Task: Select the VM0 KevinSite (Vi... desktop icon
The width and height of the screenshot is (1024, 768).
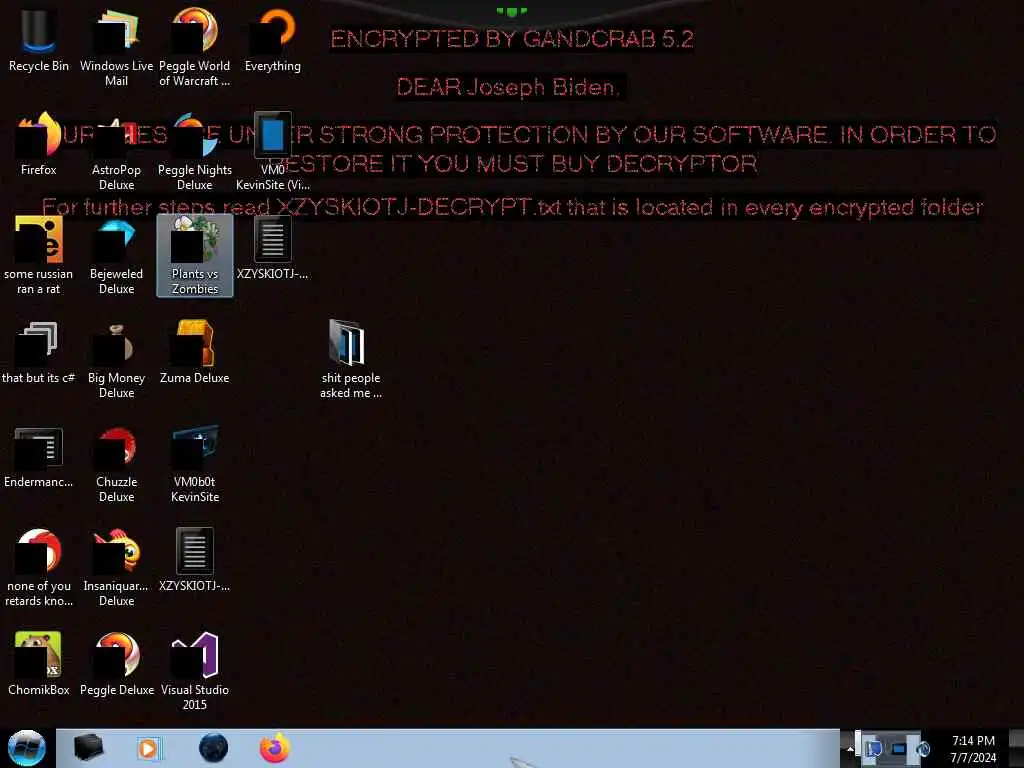Action: pyautogui.click(x=273, y=150)
